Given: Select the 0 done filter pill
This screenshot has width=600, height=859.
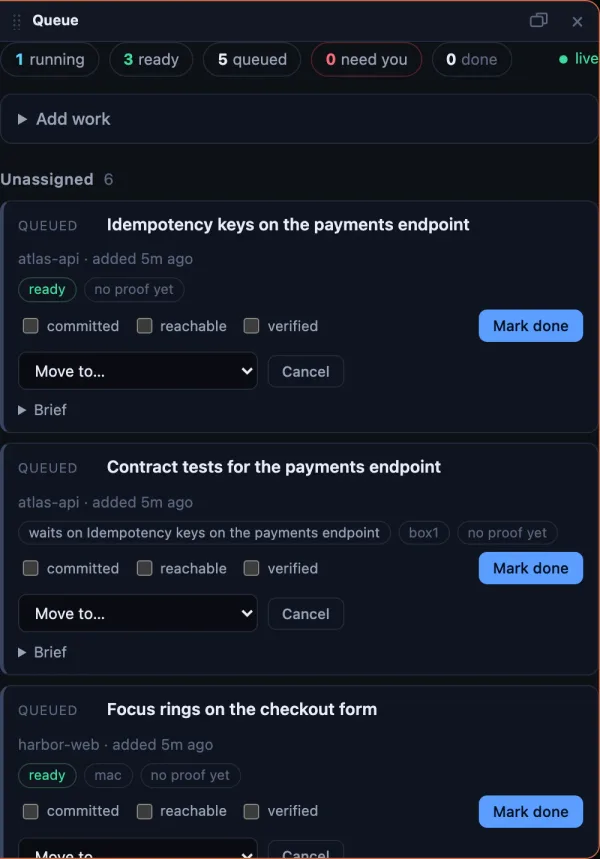Looking at the screenshot, I should (472, 59).
